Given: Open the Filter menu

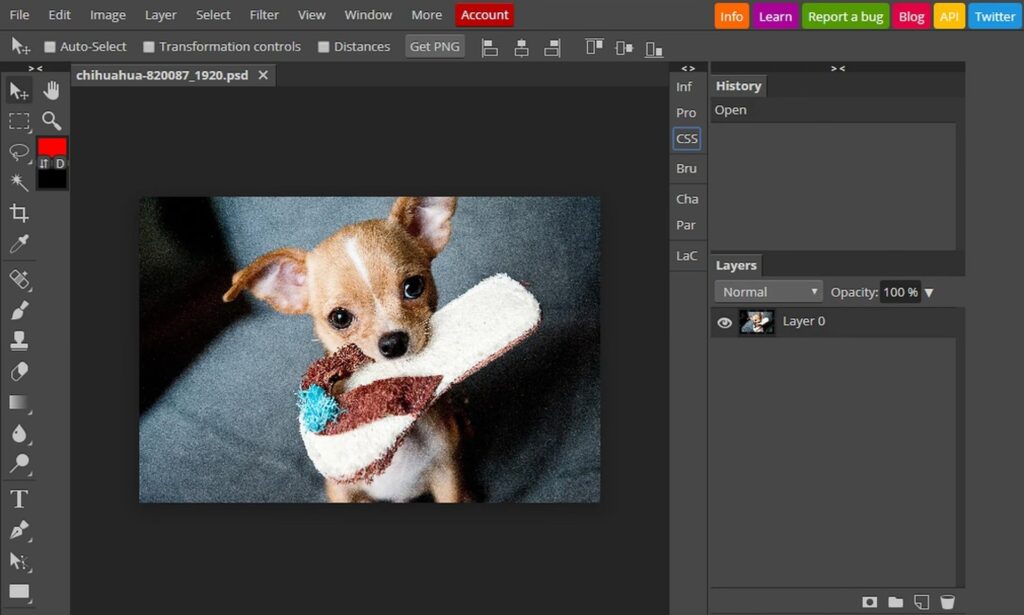Looking at the screenshot, I should (264, 15).
